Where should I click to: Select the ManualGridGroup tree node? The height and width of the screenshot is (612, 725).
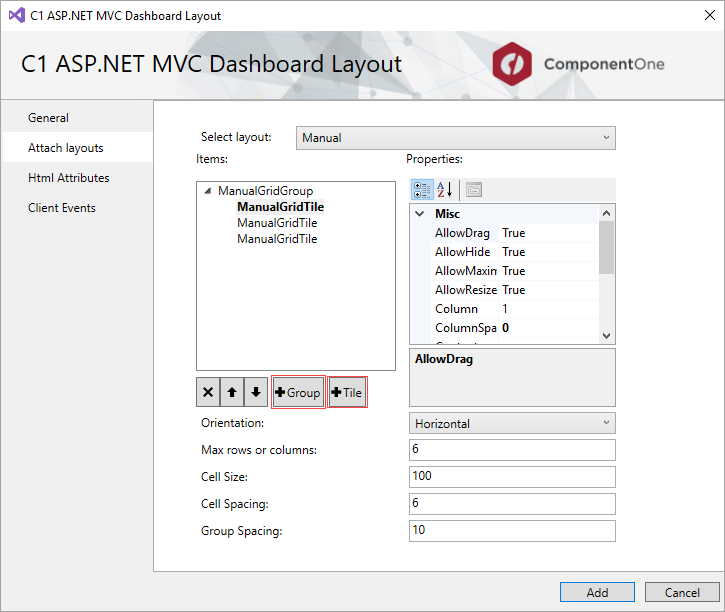click(266, 190)
